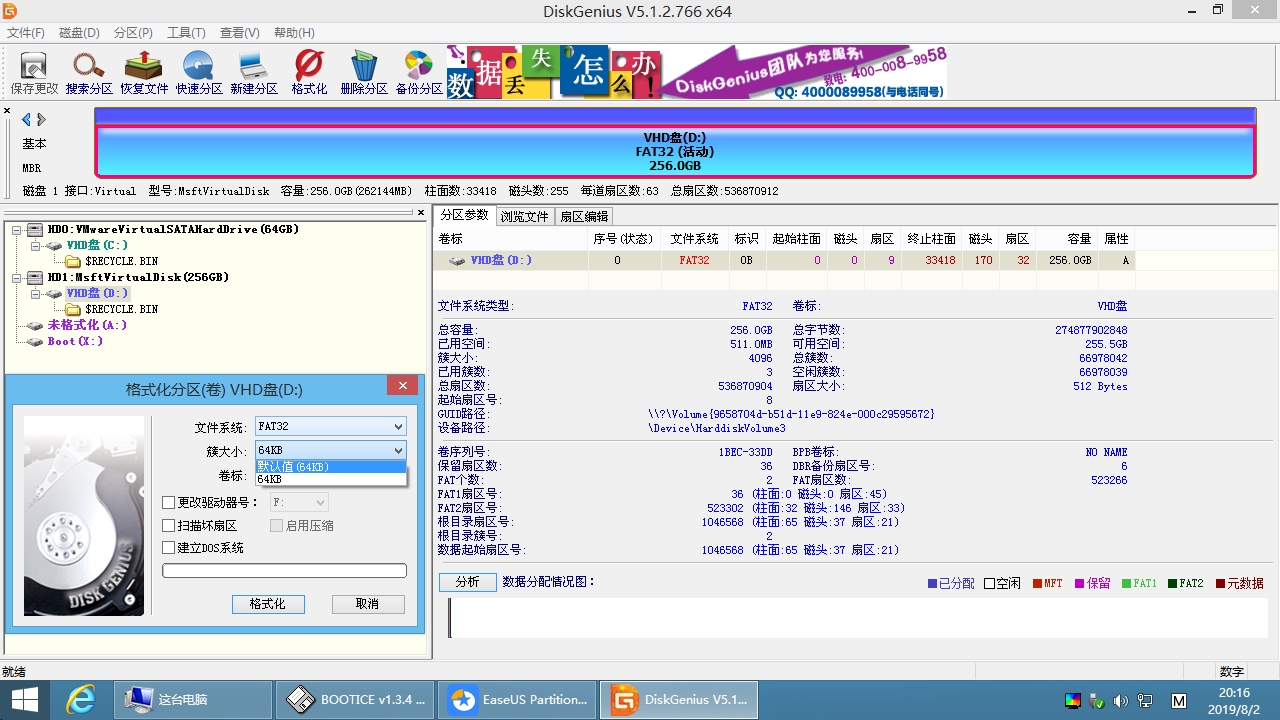Go to the previous disk with the left arrow
The width and height of the screenshot is (1280, 720).
pos(26,119)
